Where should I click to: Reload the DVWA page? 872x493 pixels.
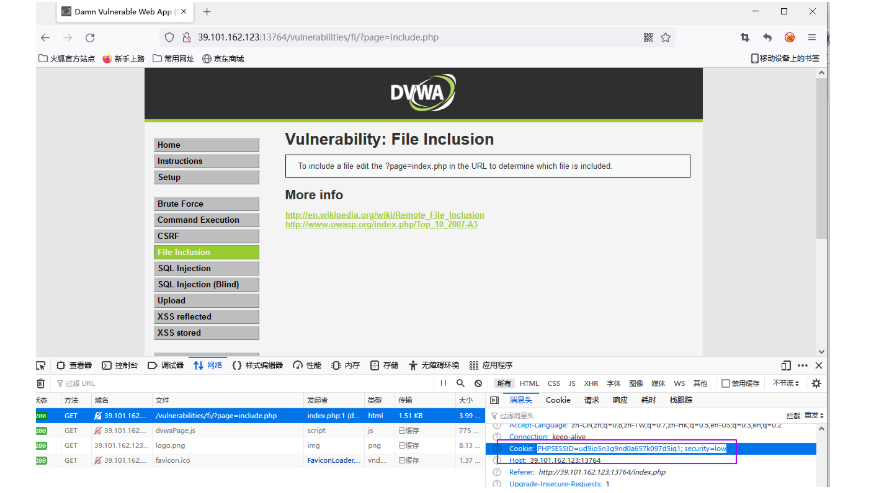tap(90, 37)
